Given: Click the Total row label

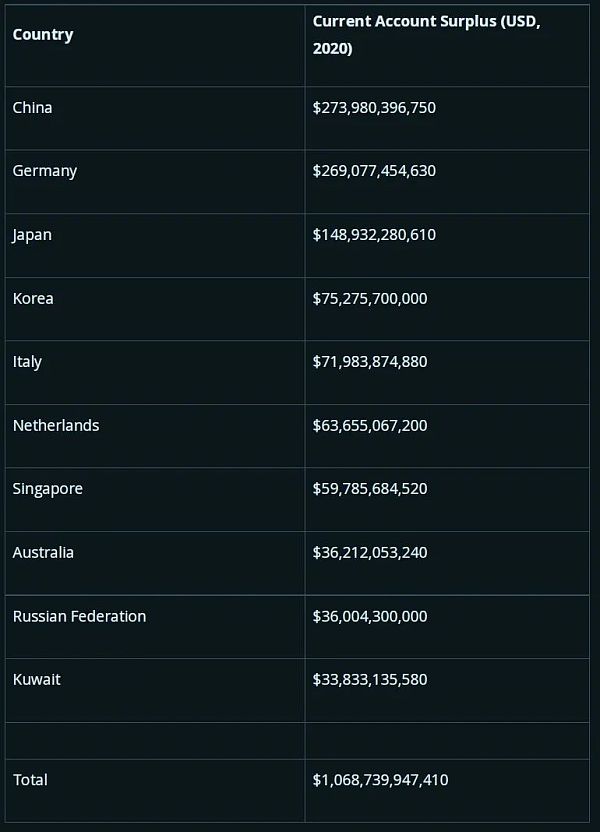Looking at the screenshot, I should [x=30, y=779].
